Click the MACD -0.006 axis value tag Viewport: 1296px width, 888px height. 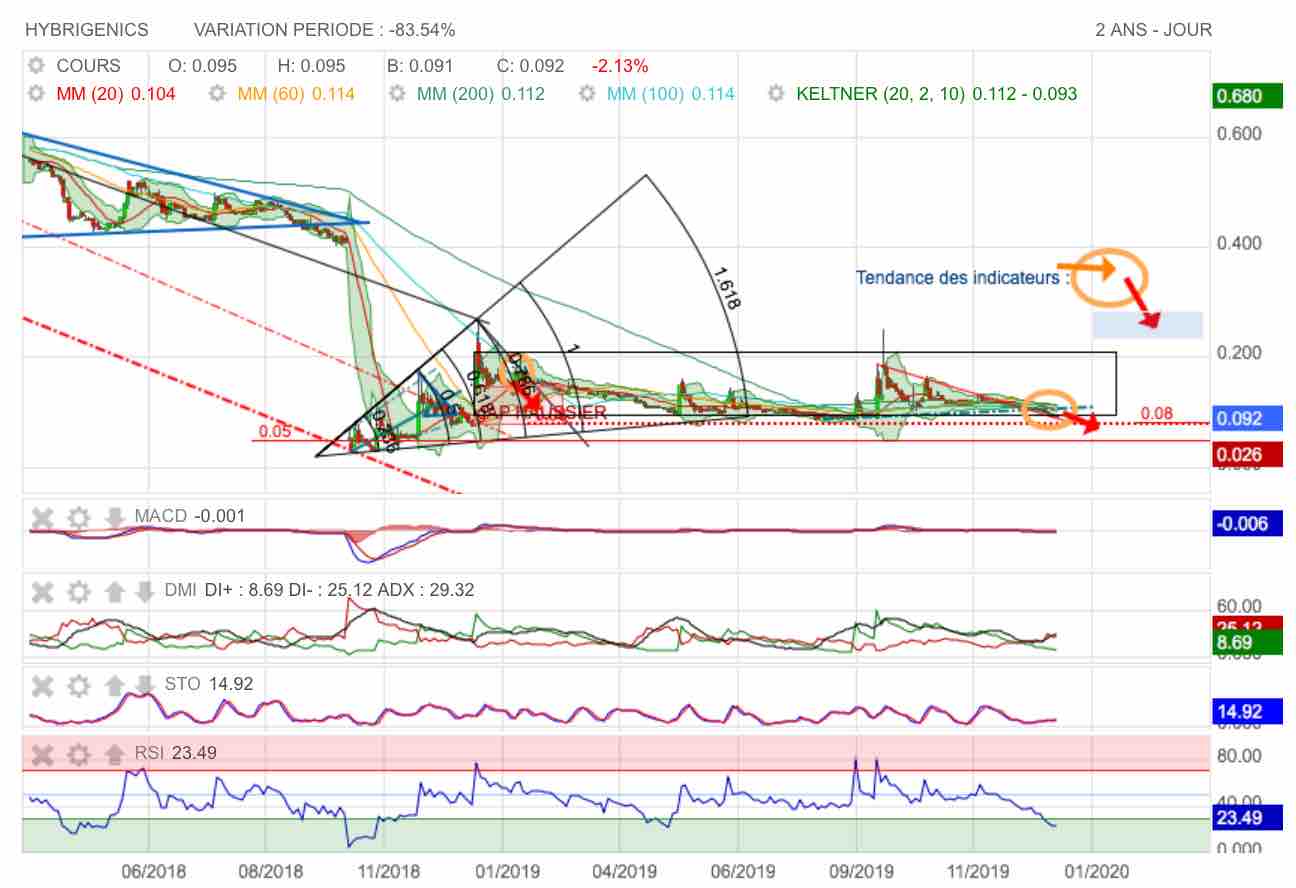tap(1247, 523)
